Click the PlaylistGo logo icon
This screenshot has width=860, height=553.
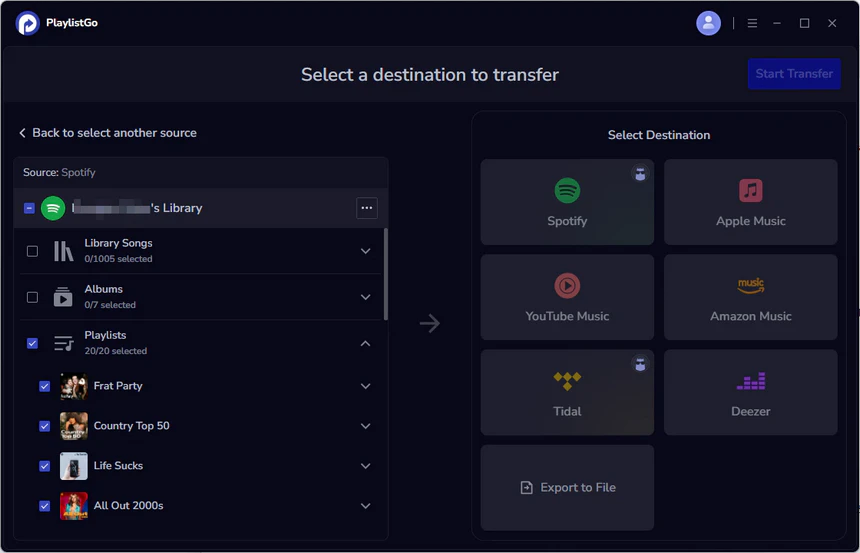pyautogui.click(x=27, y=23)
